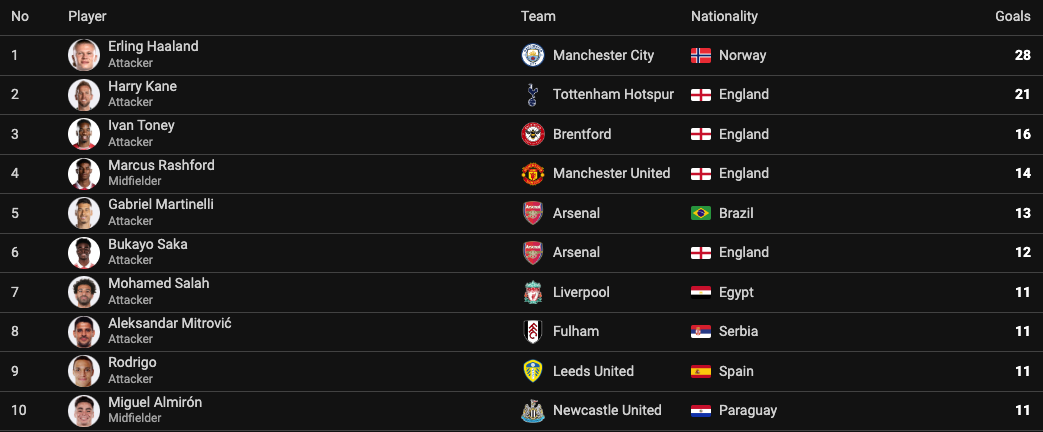Select the Brentford club badge
This screenshot has height=432, width=1043.
(532, 134)
